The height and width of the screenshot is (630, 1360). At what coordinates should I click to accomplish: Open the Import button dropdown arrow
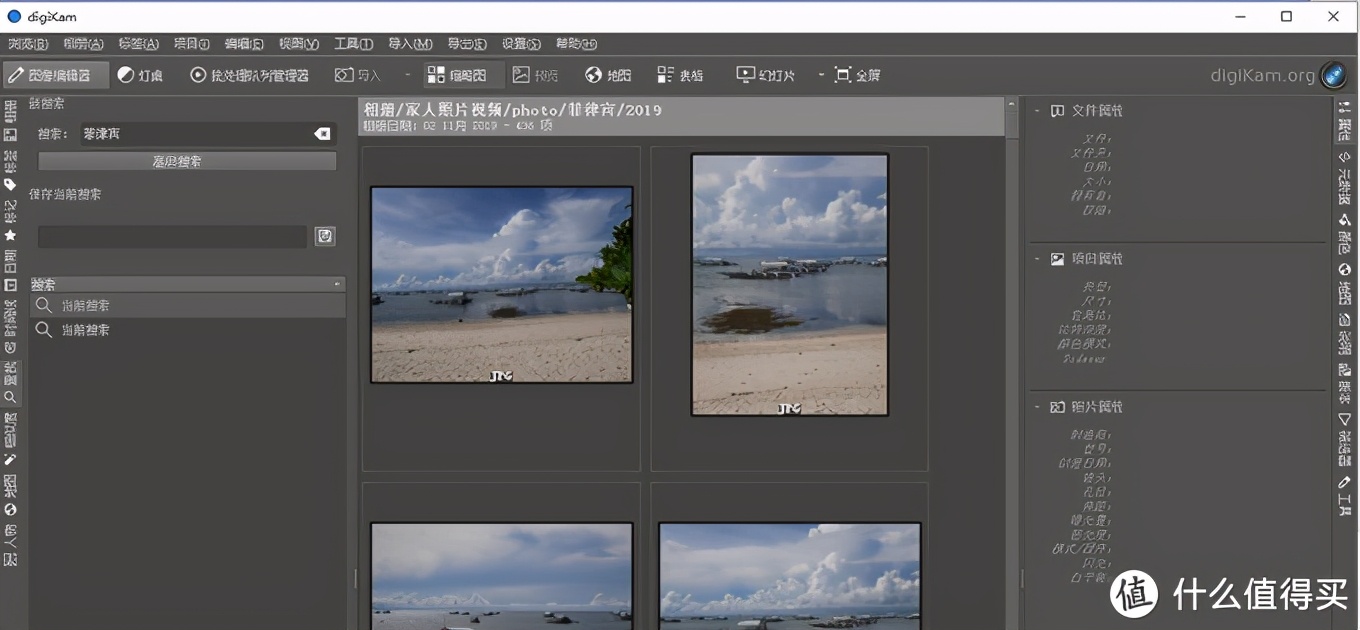tap(407, 75)
